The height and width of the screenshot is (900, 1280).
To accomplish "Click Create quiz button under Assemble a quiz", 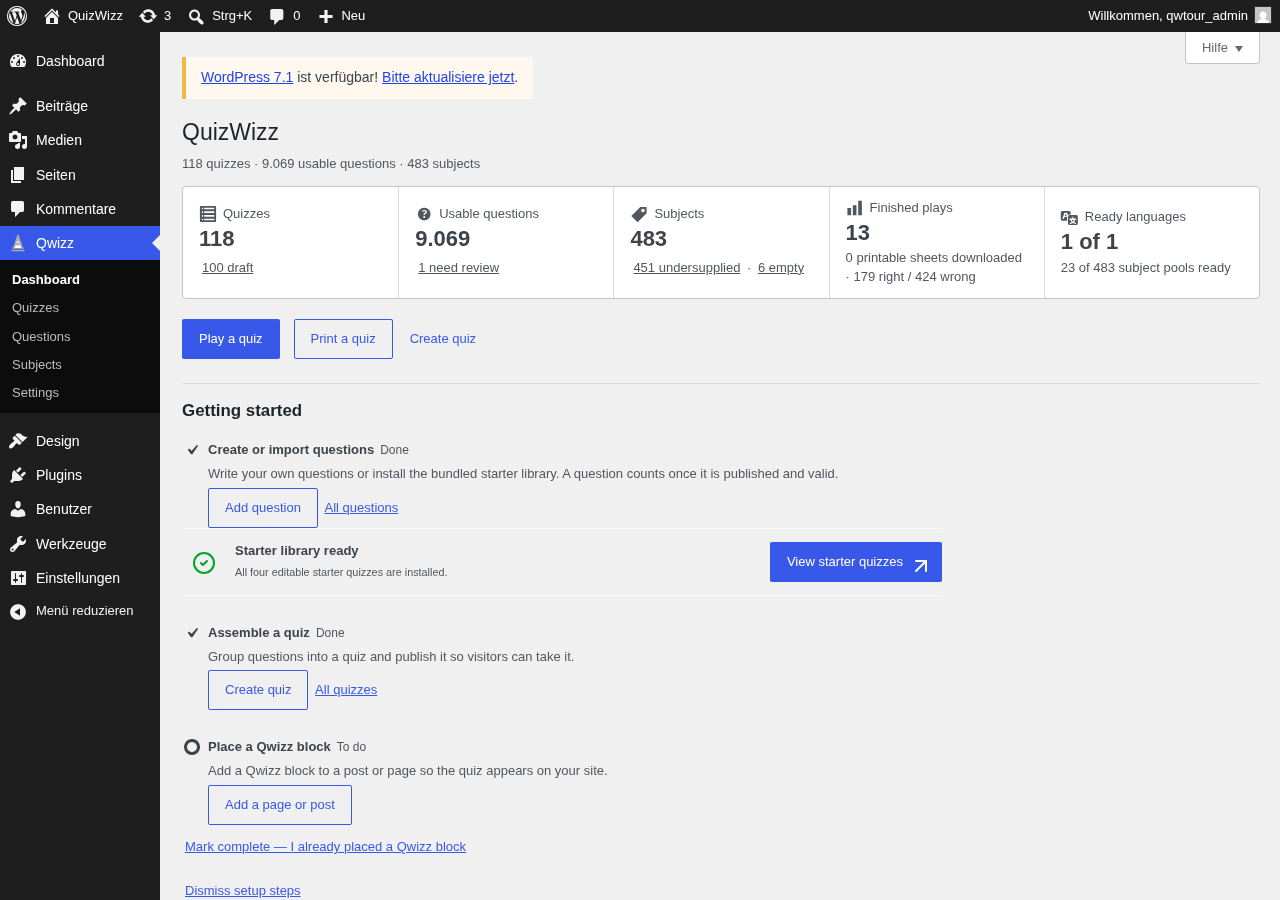I will click(258, 690).
